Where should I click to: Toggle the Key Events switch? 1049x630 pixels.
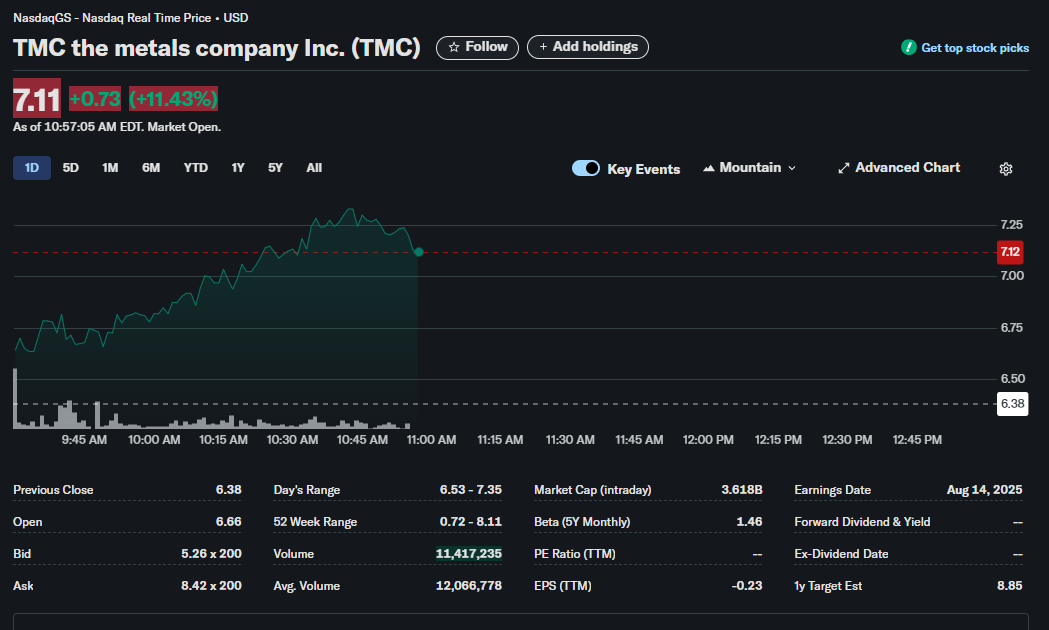[585, 169]
